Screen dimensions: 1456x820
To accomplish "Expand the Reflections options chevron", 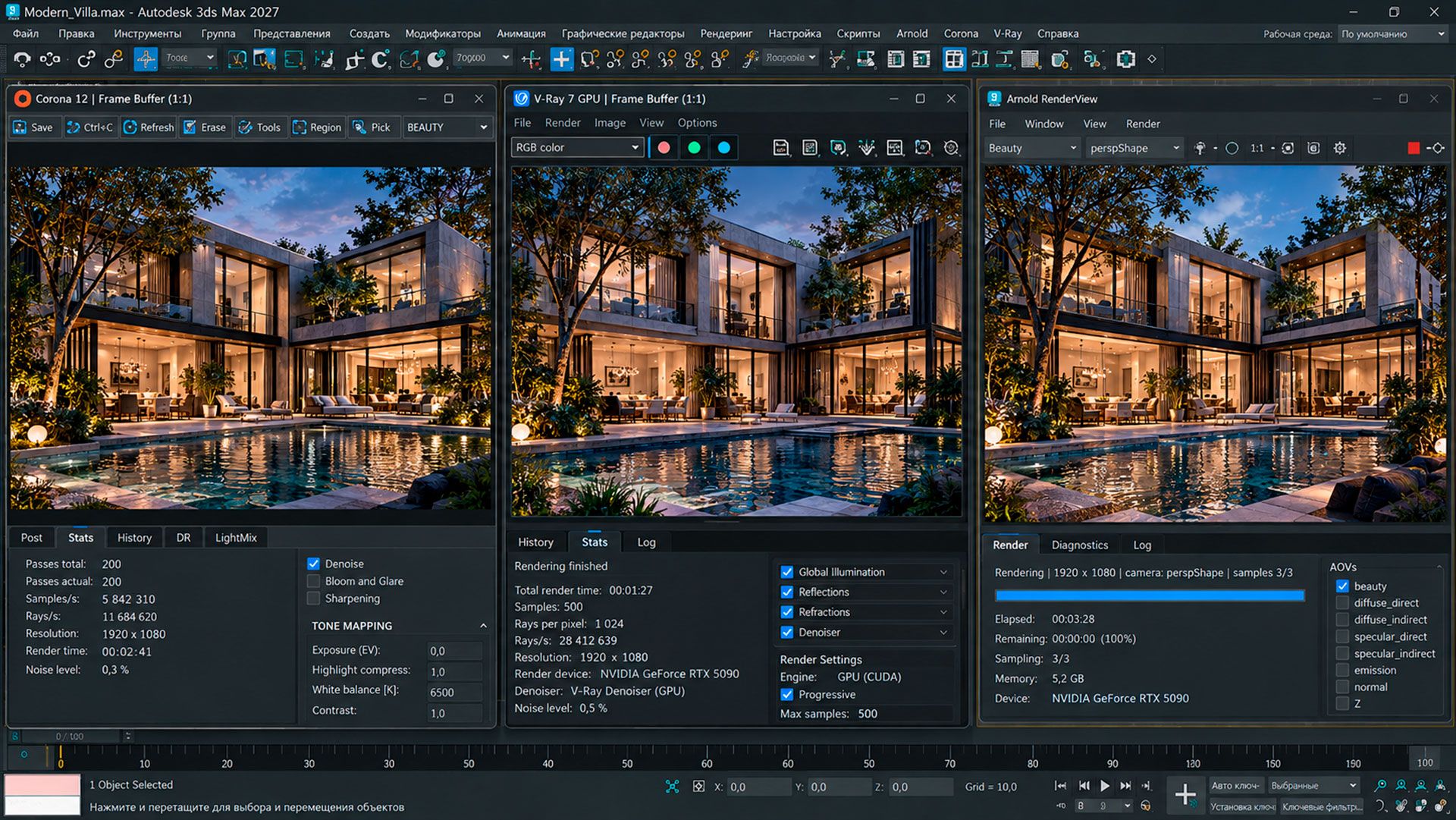I will coord(943,592).
